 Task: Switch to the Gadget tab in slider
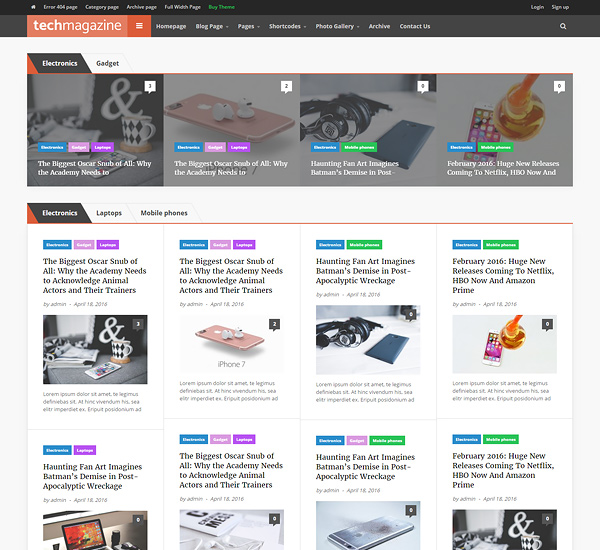pyautogui.click(x=108, y=64)
